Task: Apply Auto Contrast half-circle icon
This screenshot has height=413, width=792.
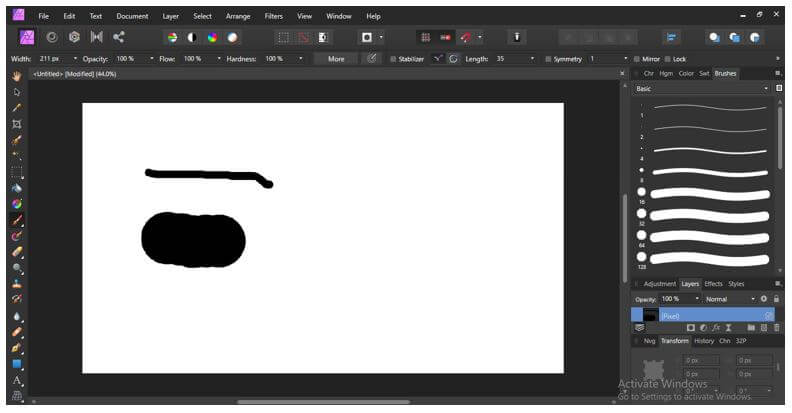Action: [192, 37]
